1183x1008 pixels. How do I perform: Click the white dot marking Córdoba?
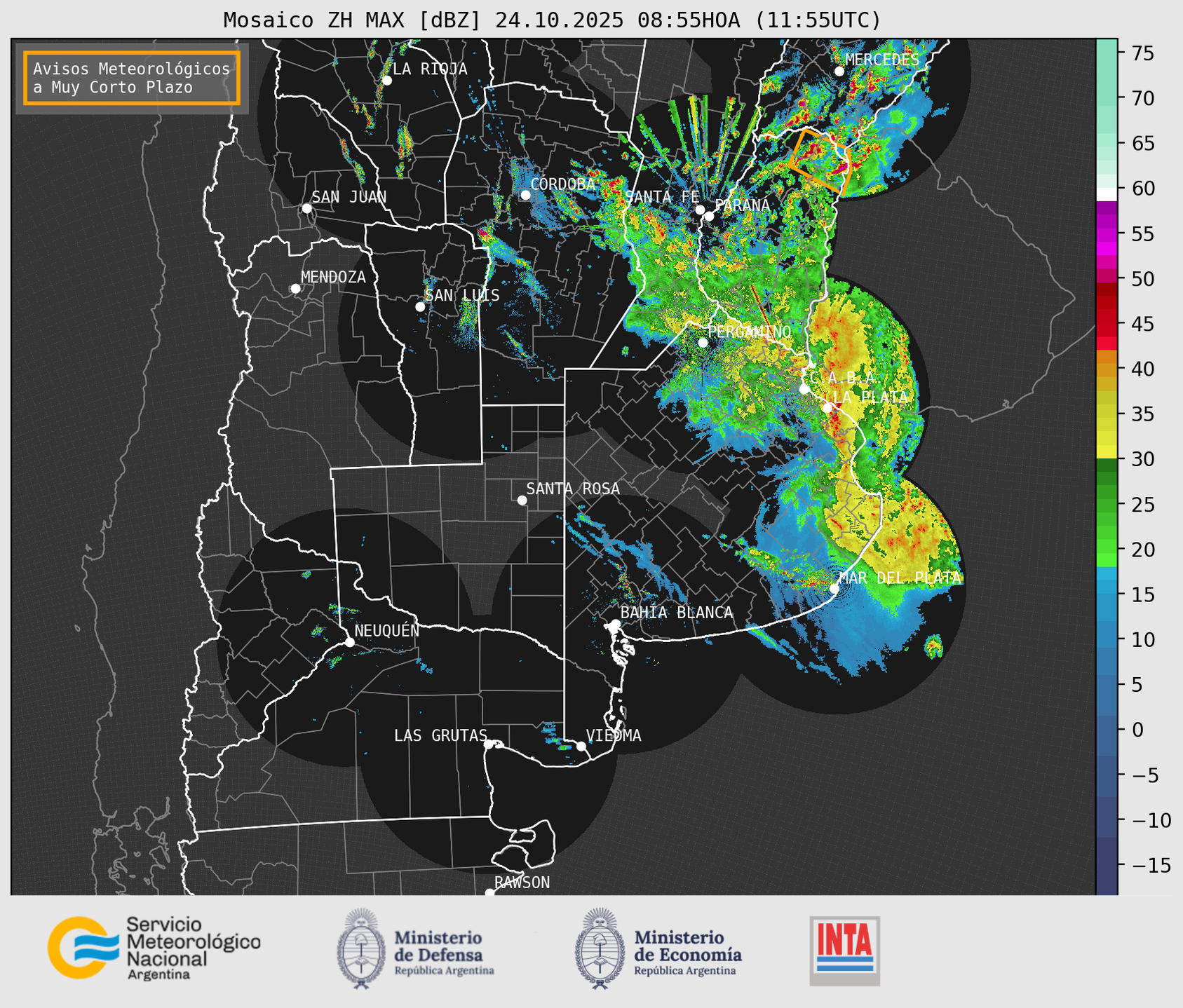pyautogui.click(x=526, y=195)
